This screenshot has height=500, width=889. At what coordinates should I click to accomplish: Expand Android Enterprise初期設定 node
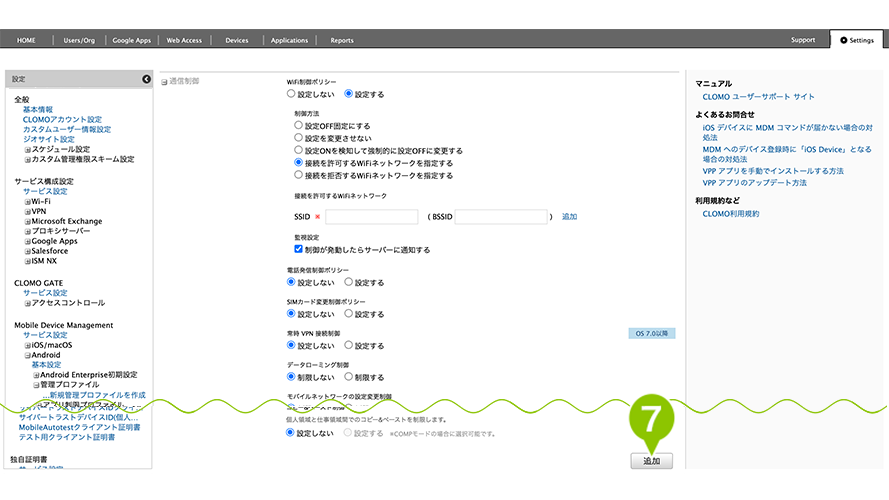[x=36, y=375]
